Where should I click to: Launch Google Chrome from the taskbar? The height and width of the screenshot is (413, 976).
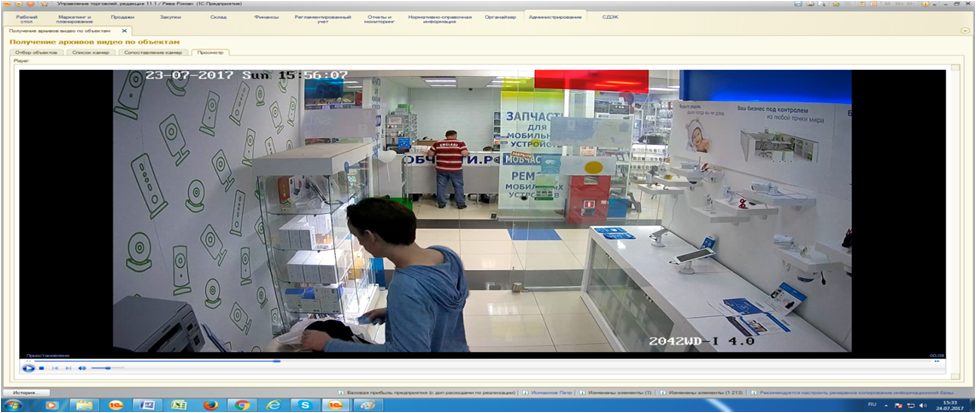coord(242,405)
